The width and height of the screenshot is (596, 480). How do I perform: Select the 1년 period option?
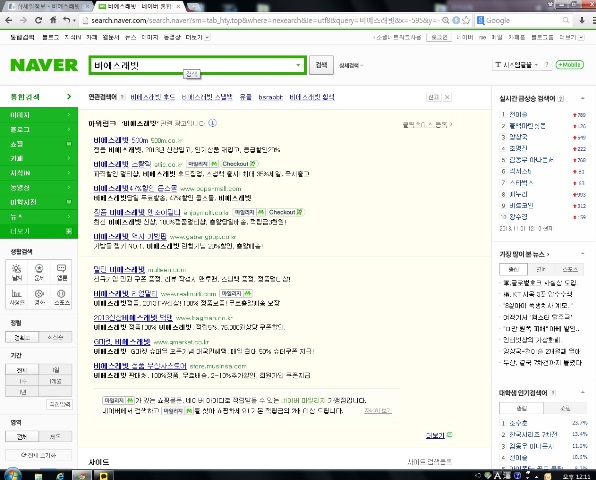pos(22,392)
